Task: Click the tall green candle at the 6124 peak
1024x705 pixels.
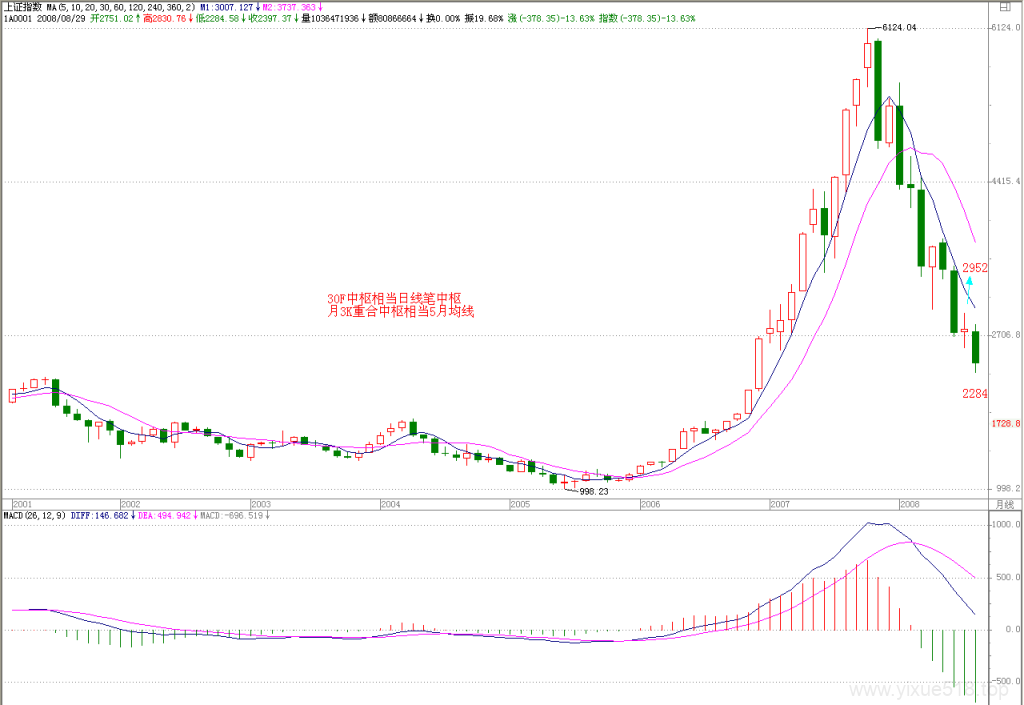Action: (878, 91)
